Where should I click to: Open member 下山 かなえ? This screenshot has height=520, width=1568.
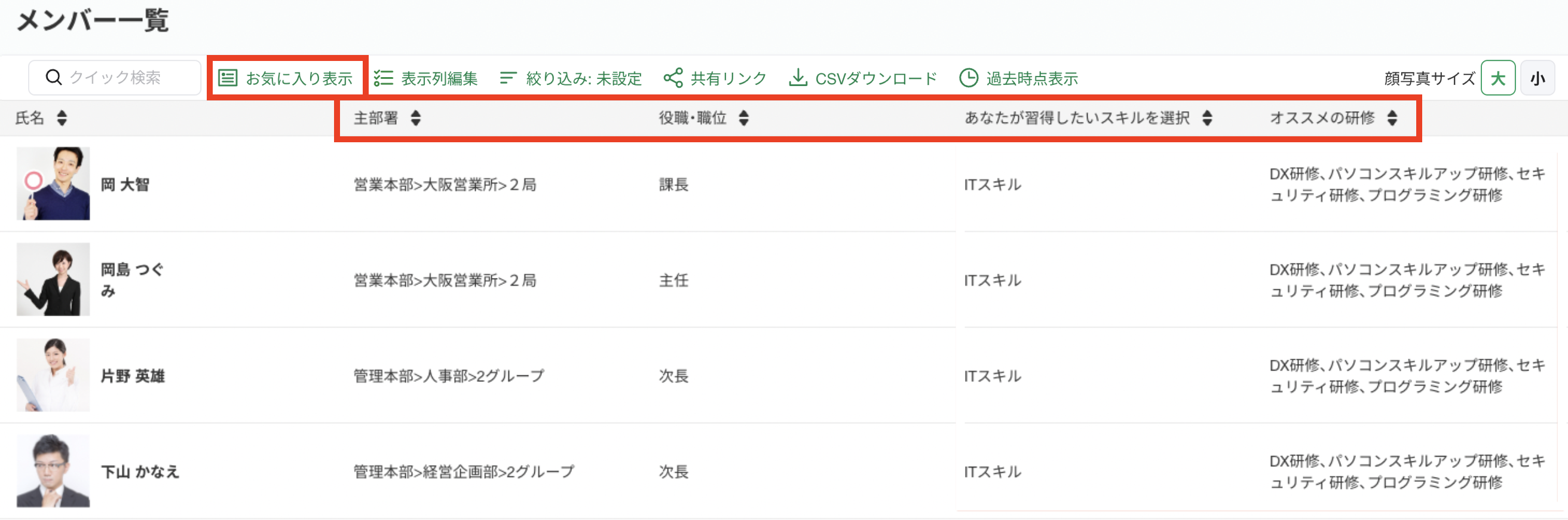[x=140, y=472]
